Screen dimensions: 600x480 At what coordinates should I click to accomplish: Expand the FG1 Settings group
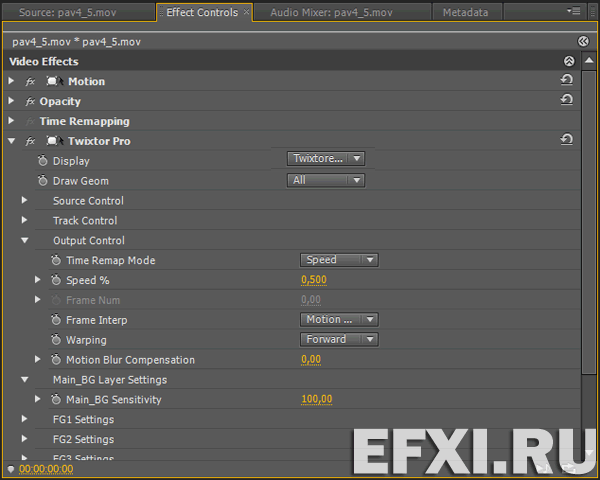point(24,419)
